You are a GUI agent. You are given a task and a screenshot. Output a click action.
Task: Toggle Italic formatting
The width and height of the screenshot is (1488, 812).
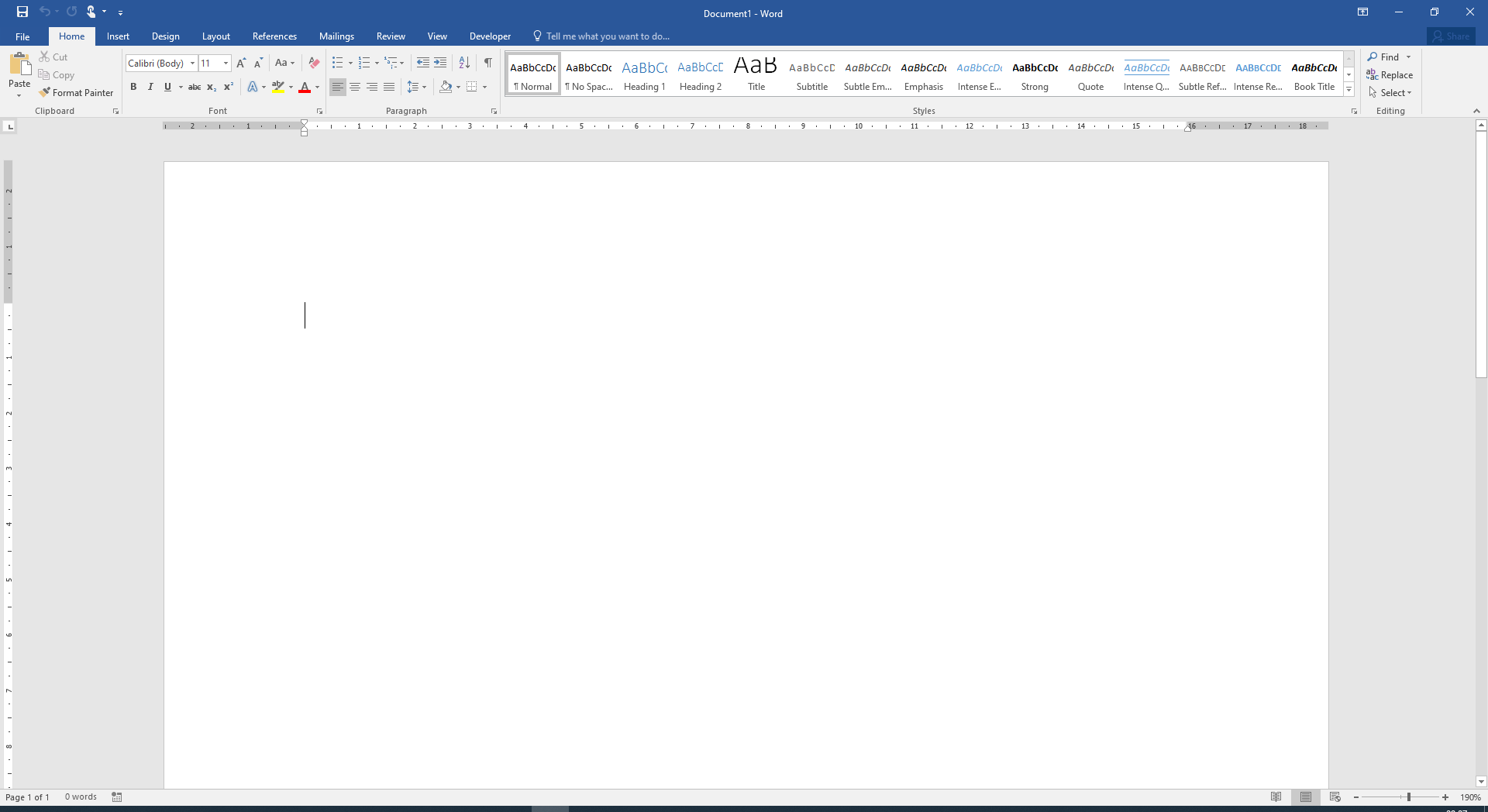(x=150, y=87)
